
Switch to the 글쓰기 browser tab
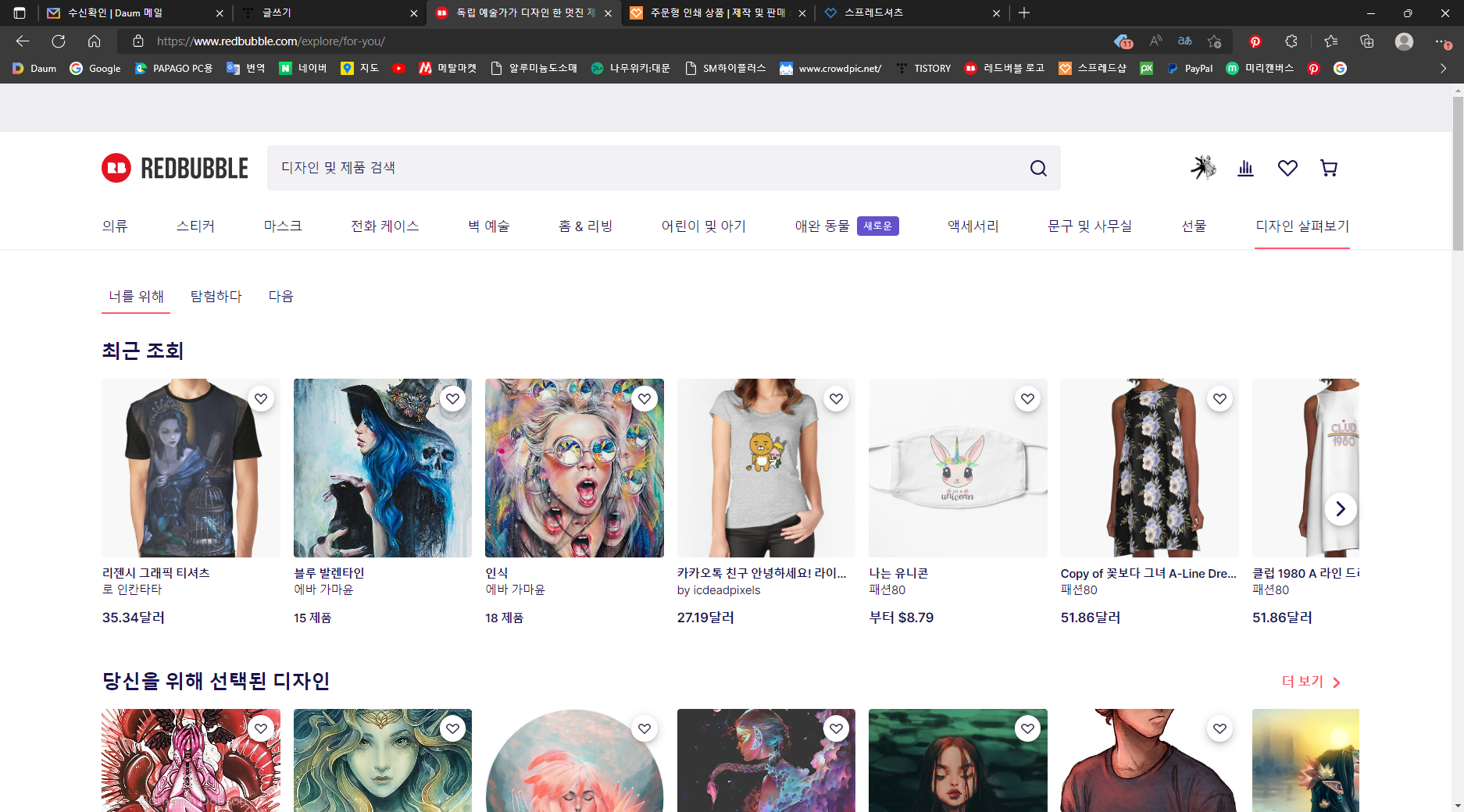[x=328, y=13]
